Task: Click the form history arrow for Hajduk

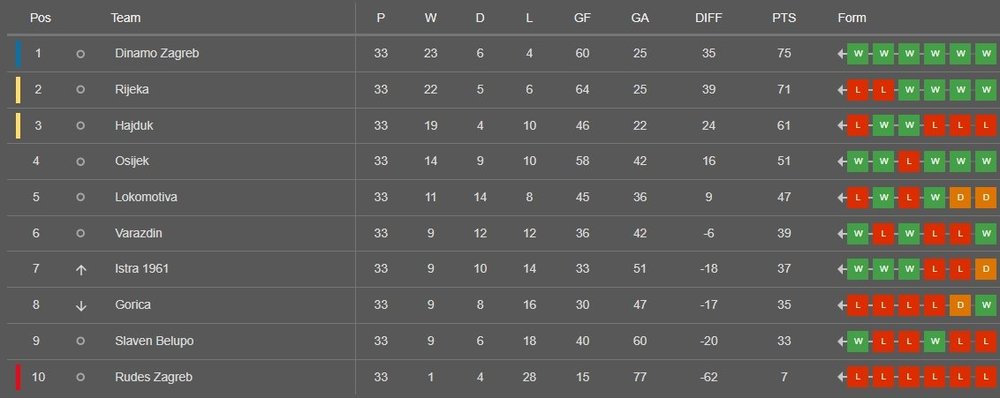Action: pos(842,126)
